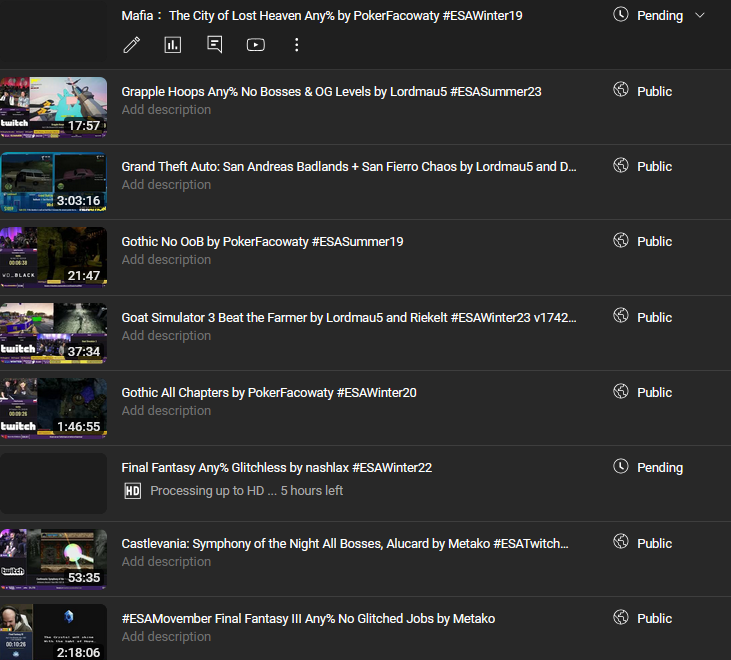Open GTA San Andreas video thumbnail
This screenshot has width=731, height=660.
click(x=54, y=182)
